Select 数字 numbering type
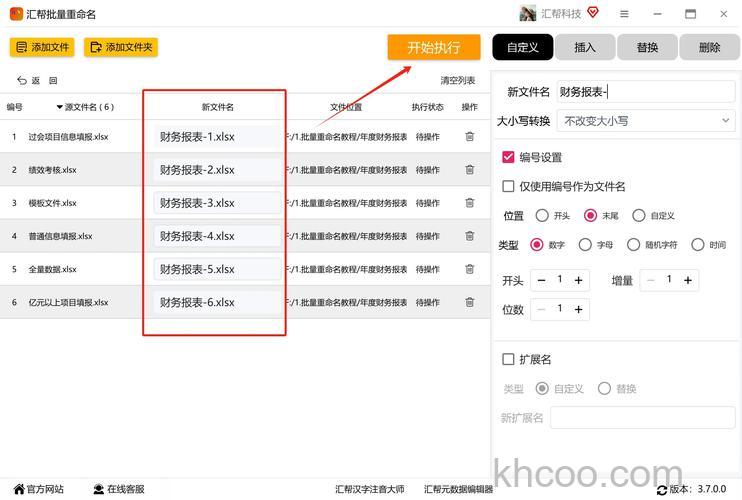742x500 pixels. pyautogui.click(x=537, y=245)
